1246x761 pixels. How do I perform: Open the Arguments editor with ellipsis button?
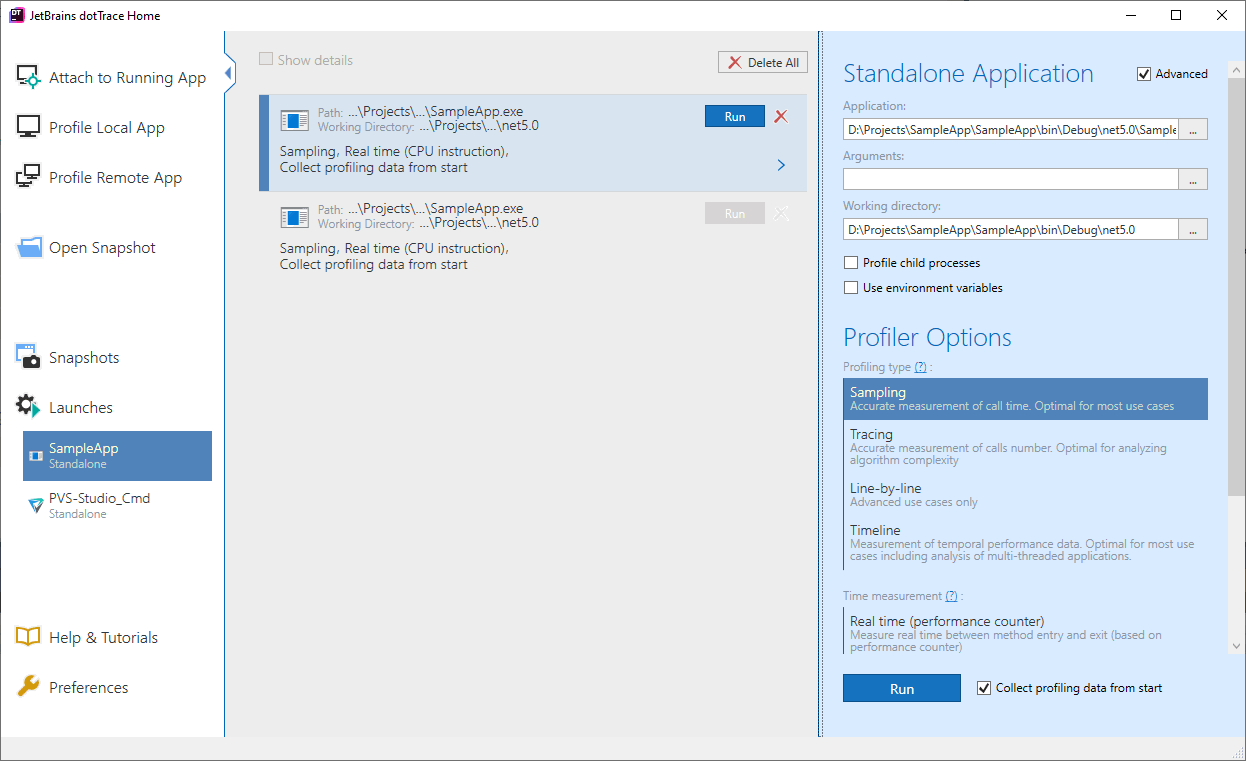click(1193, 180)
